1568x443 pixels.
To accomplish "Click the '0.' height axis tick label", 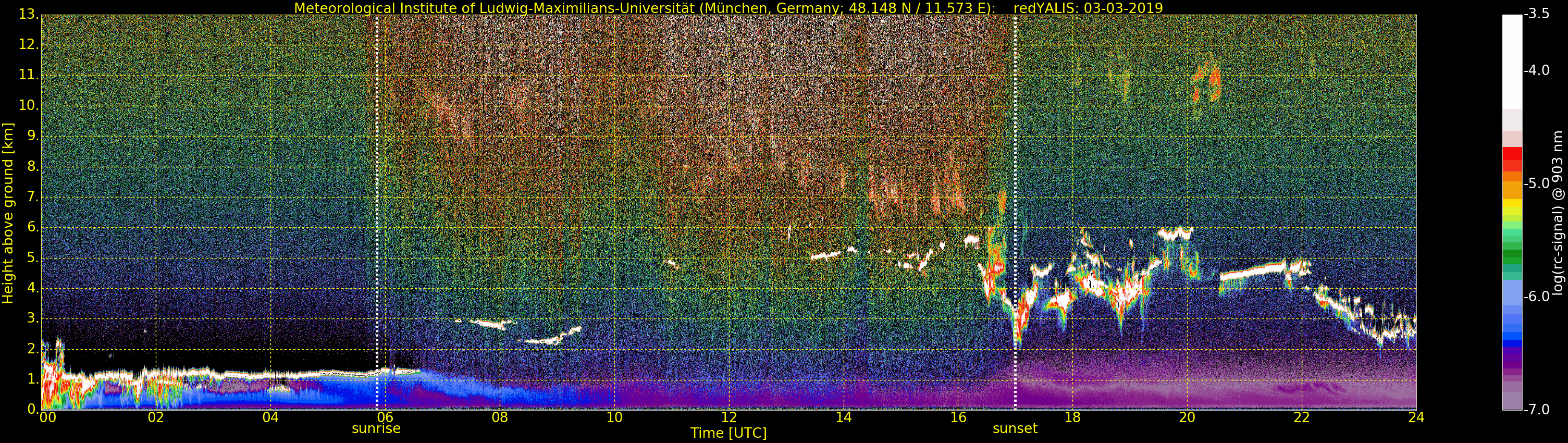I will [x=33, y=410].
